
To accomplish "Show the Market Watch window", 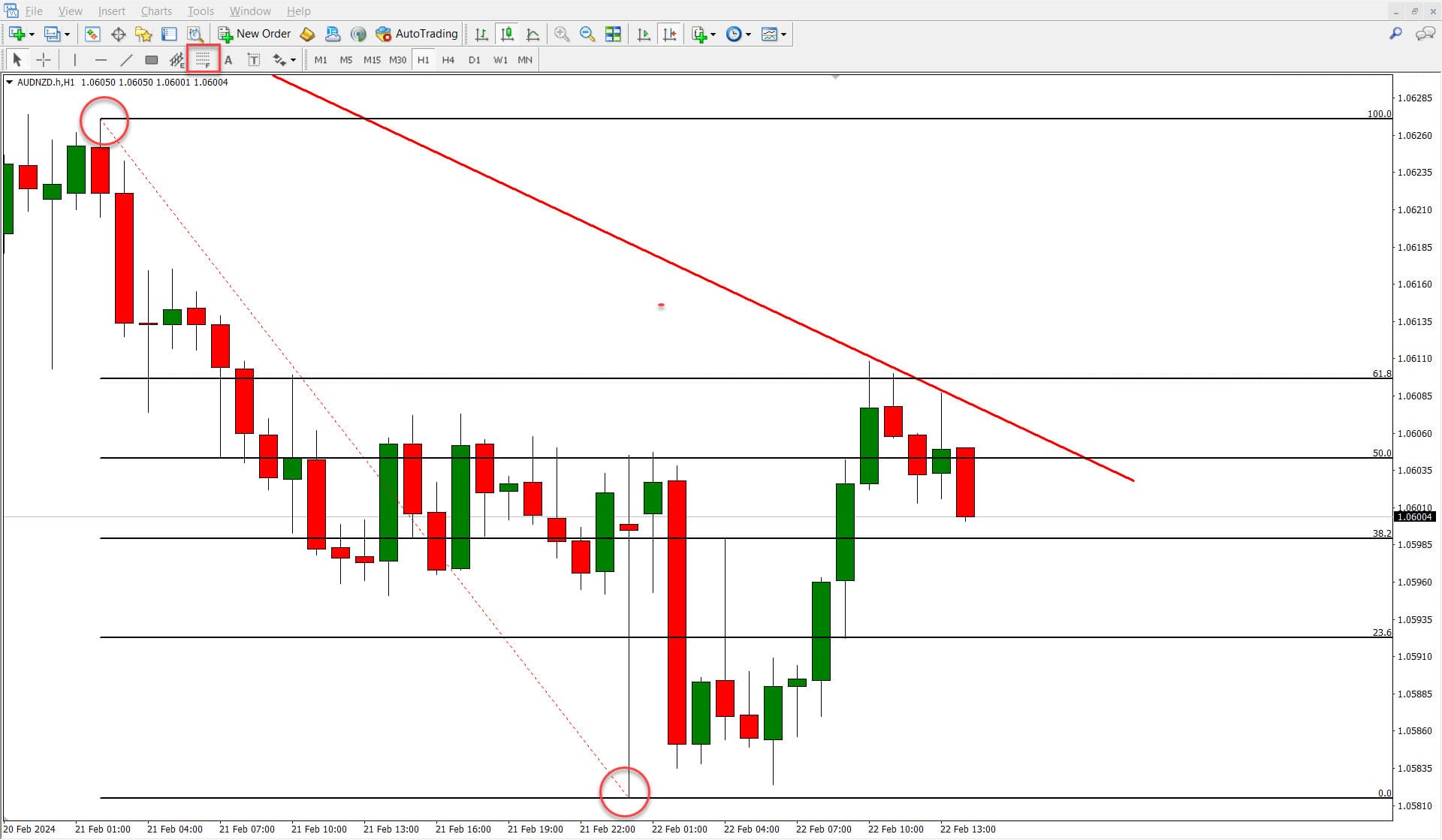I will pyautogui.click(x=92, y=34).
